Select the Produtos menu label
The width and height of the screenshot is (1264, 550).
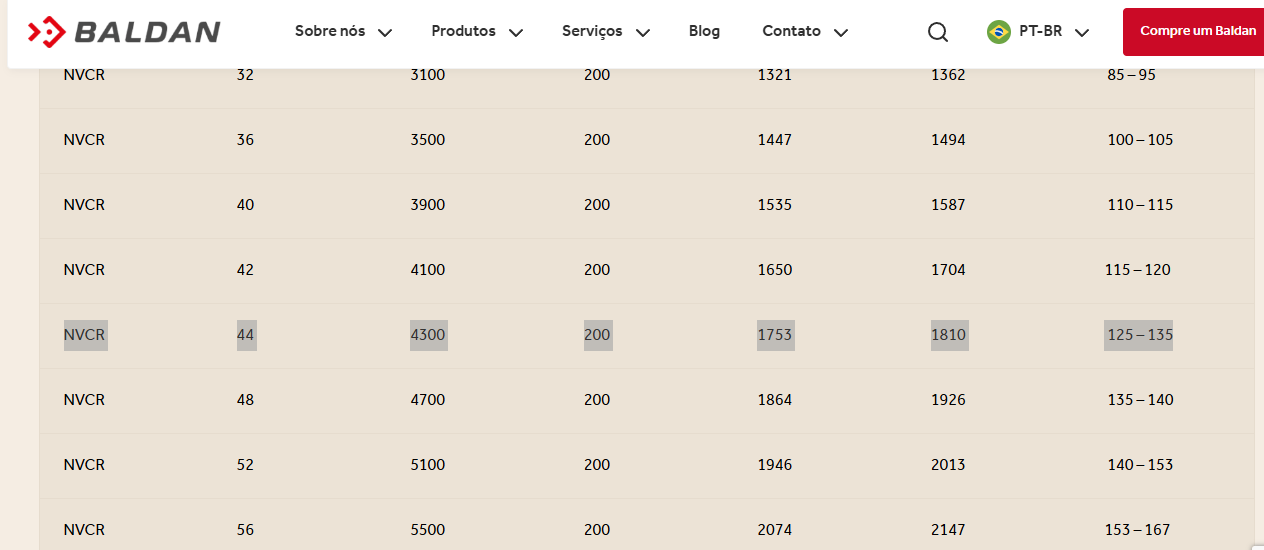coord(463,31)
